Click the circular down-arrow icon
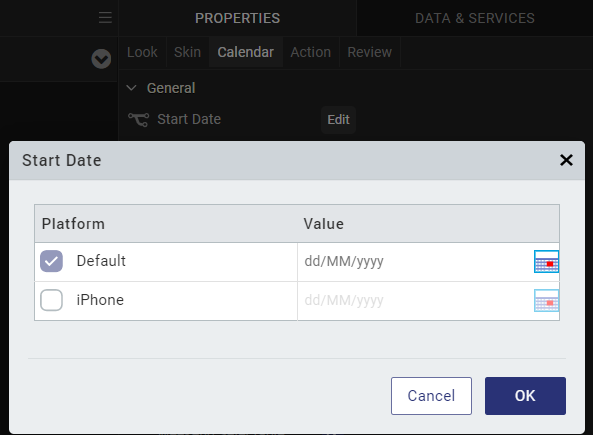The image size is (593, 435). pos(101,59)
